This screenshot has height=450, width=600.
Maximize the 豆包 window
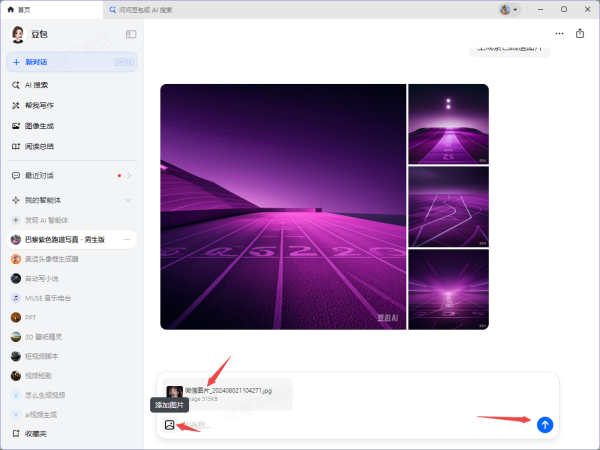coord(564,10)
